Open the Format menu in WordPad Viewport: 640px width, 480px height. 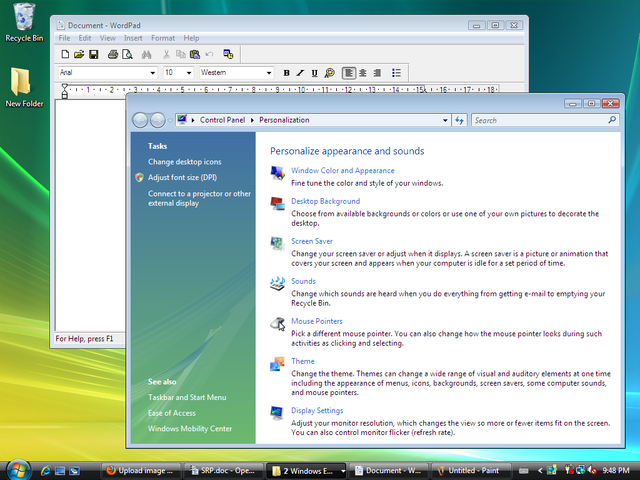[x=163, y=38]
